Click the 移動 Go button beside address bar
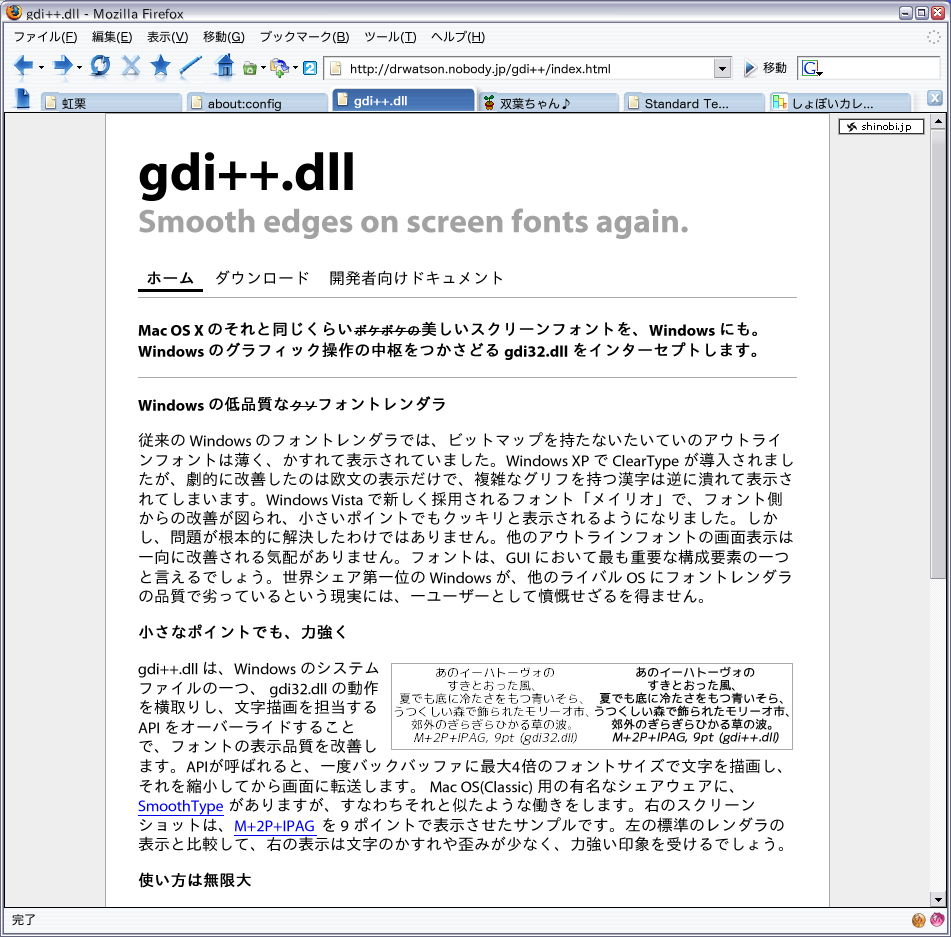 (765, 68)
